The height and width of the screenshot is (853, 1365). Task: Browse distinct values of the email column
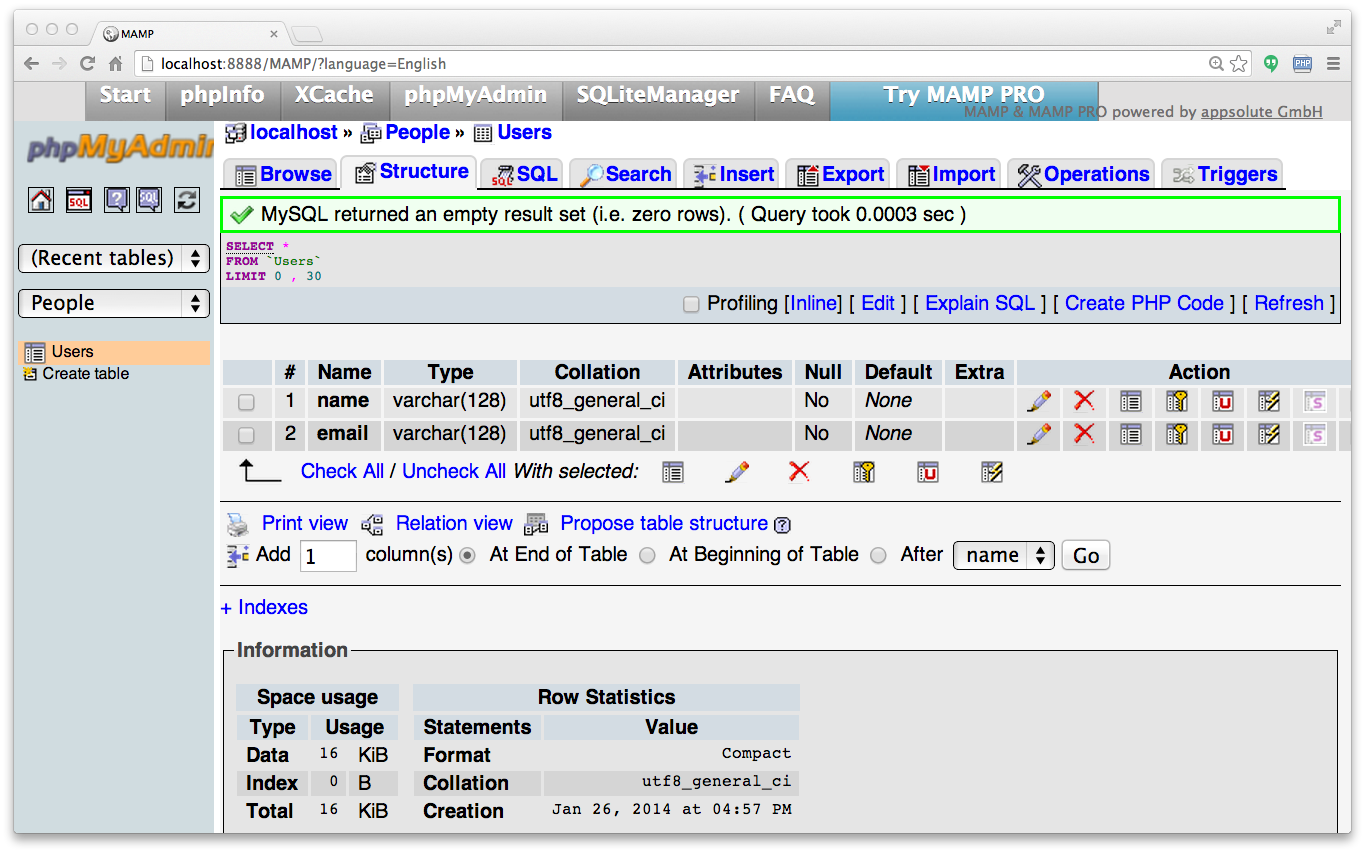click(x=1130, y=434)
